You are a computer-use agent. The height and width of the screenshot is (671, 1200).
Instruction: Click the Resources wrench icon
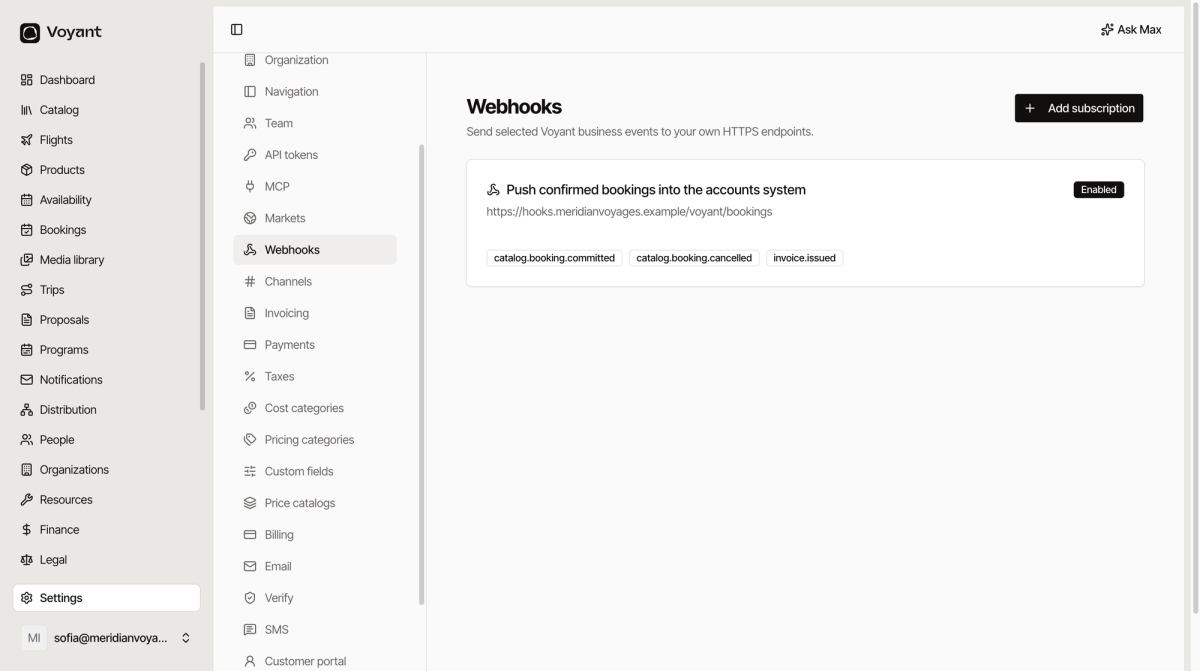[x=27, y=500]
